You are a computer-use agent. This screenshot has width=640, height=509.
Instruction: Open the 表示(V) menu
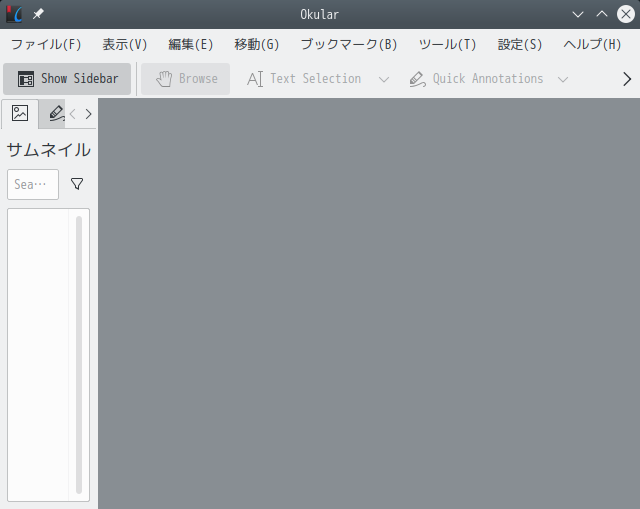point(124,44)
